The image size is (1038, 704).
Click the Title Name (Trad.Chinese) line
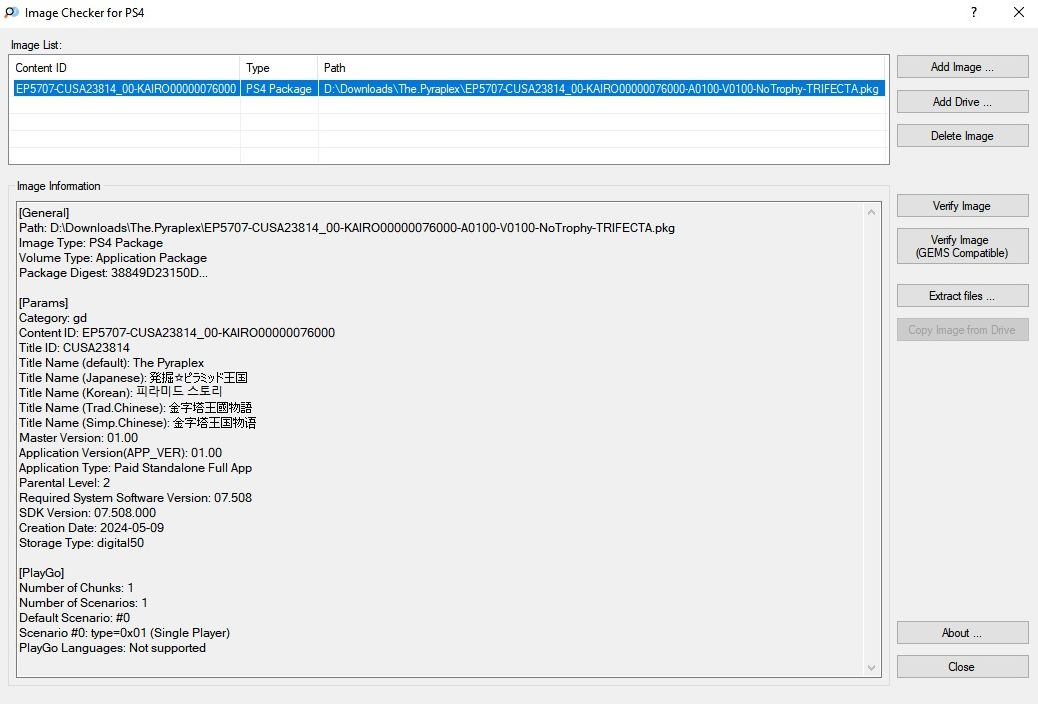coord(135,408)
